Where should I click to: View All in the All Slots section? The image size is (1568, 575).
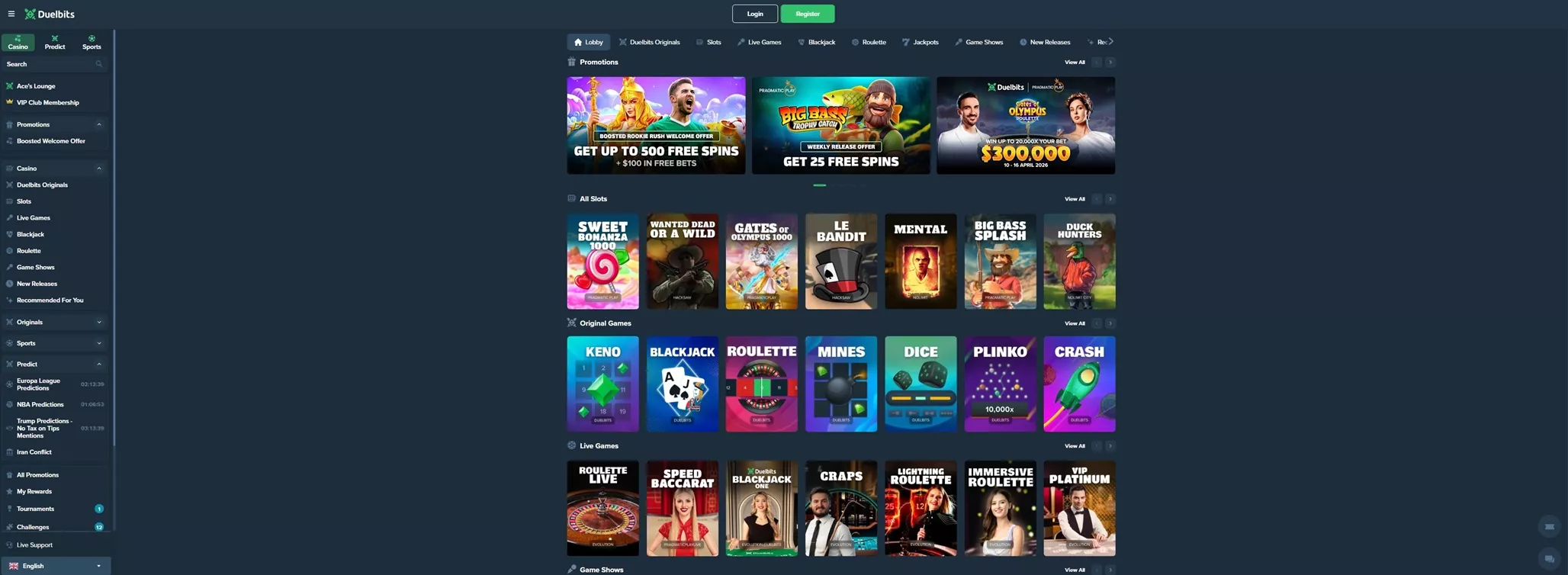1075,199
